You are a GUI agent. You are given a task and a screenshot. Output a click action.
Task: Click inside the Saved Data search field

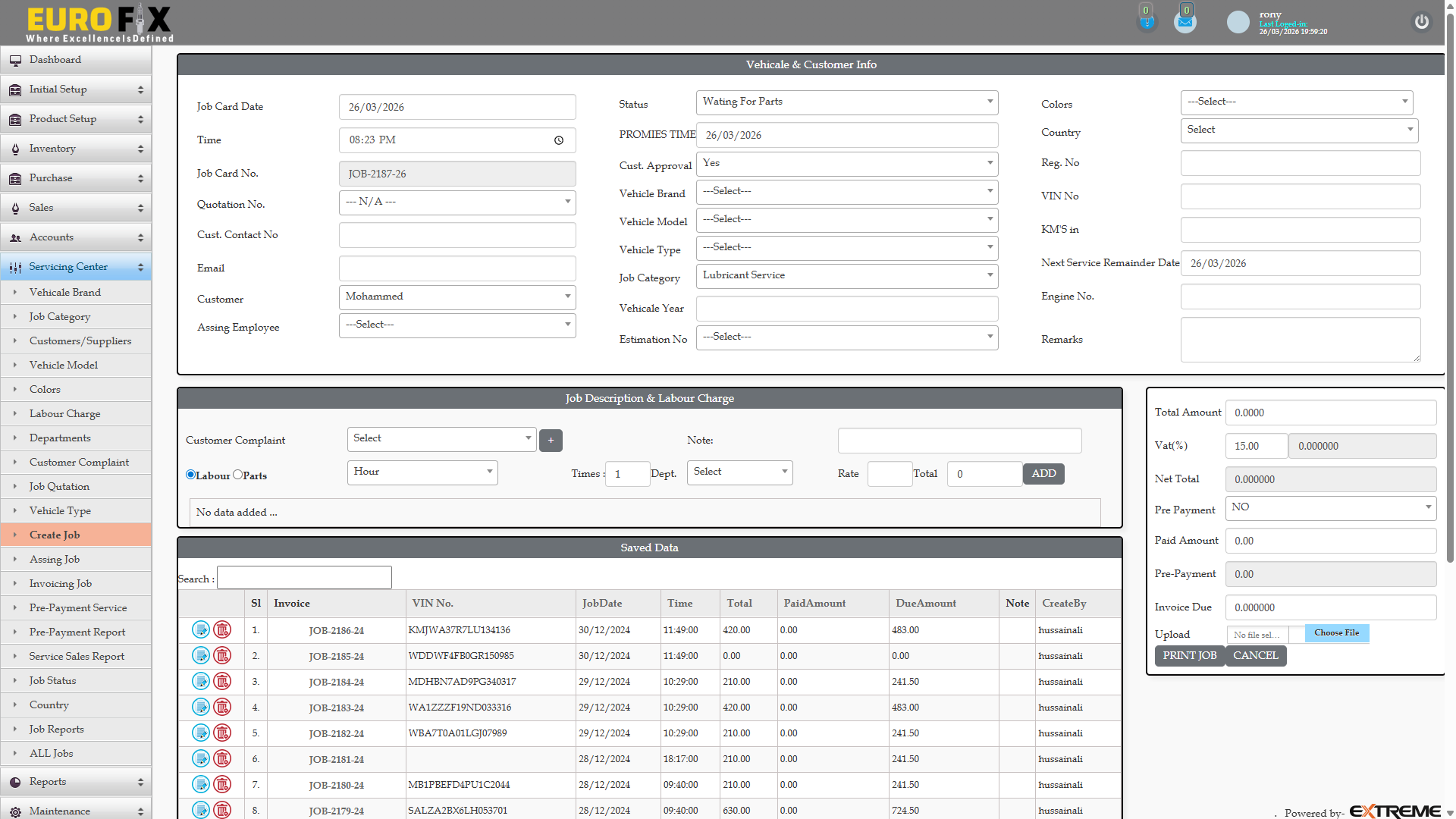click(303, 577)
